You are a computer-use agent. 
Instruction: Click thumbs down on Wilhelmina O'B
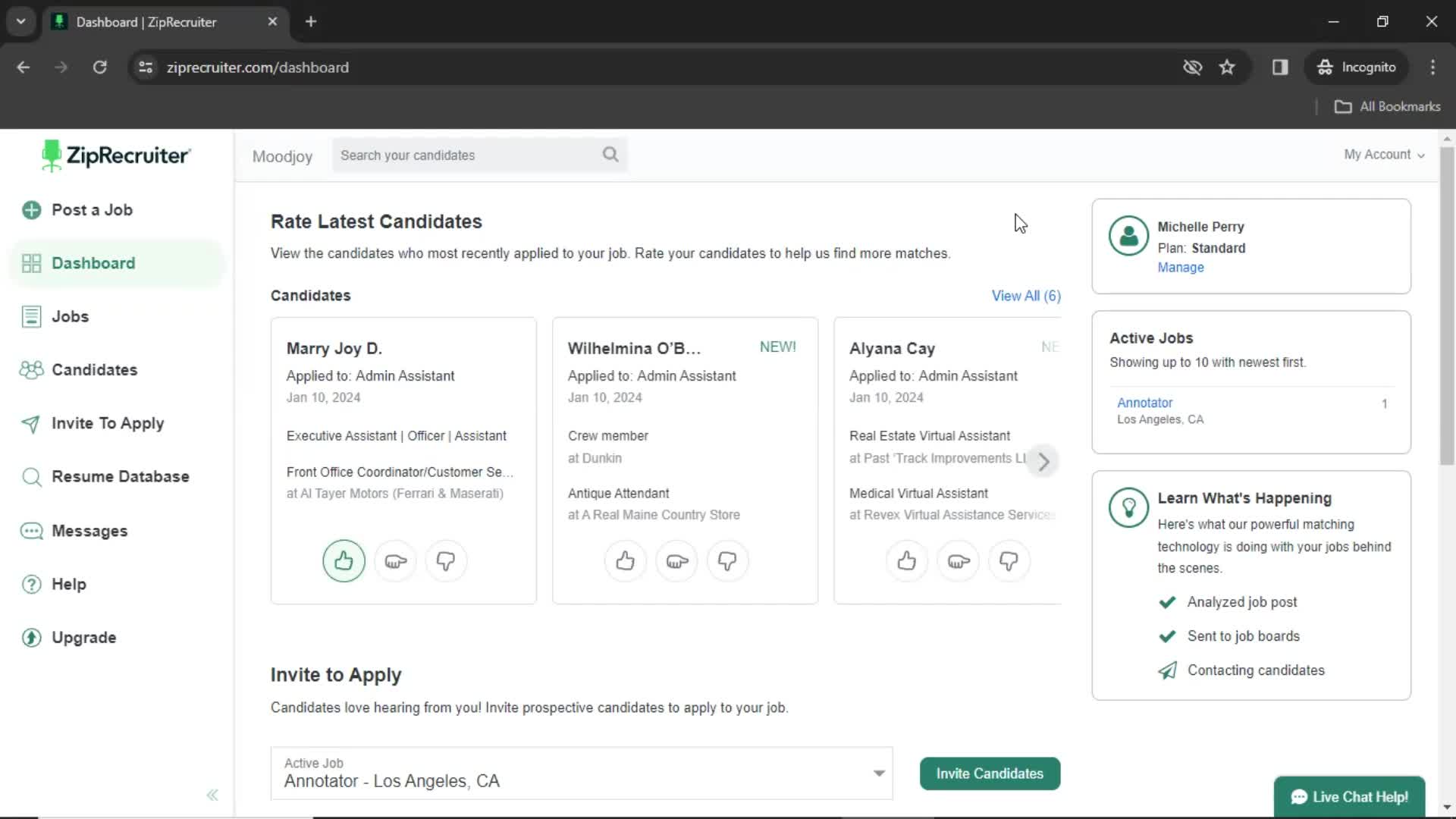point(727,561)
